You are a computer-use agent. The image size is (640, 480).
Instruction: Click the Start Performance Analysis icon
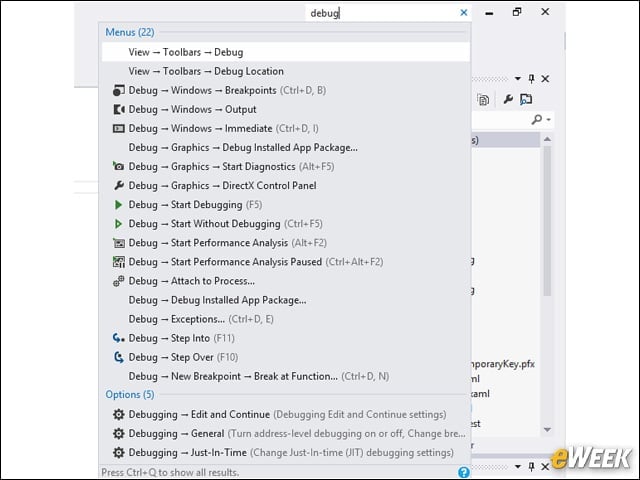(x=118, y=243)
